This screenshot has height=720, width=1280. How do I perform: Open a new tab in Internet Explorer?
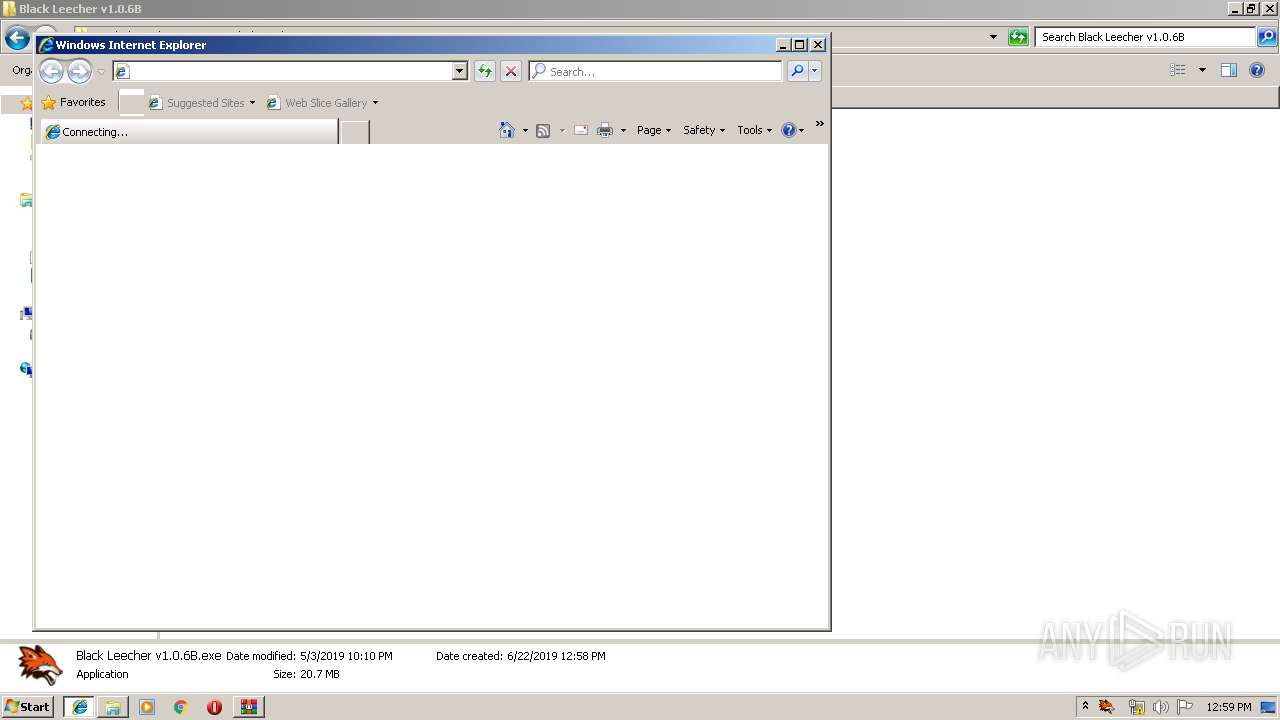click(355, 132)
